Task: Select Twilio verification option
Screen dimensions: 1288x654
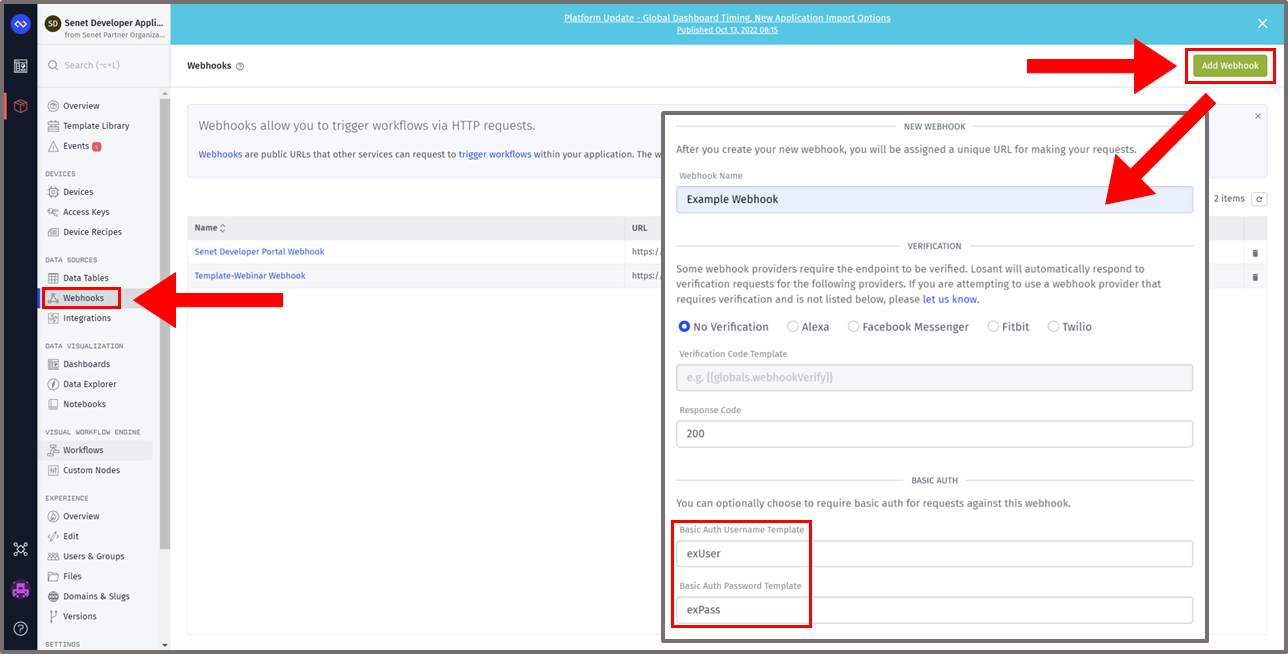Action: tap(1053, 327)
